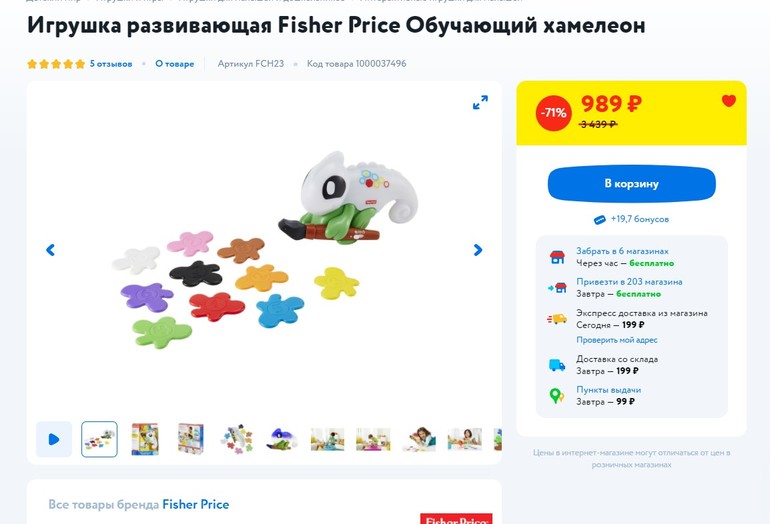Click the pickup points location pin icon
This screenshot has height=524, width=770.
pyautogui.click(x=557, y=396)
